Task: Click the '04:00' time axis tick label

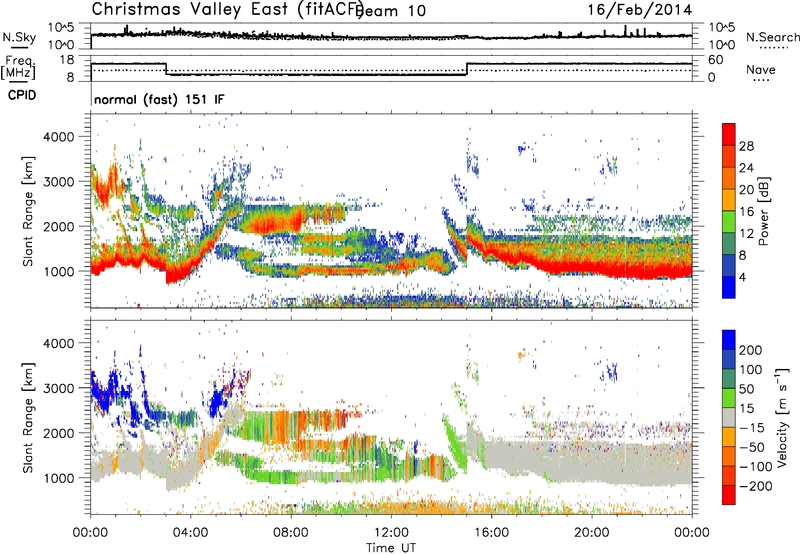Action: click(190, 533)
